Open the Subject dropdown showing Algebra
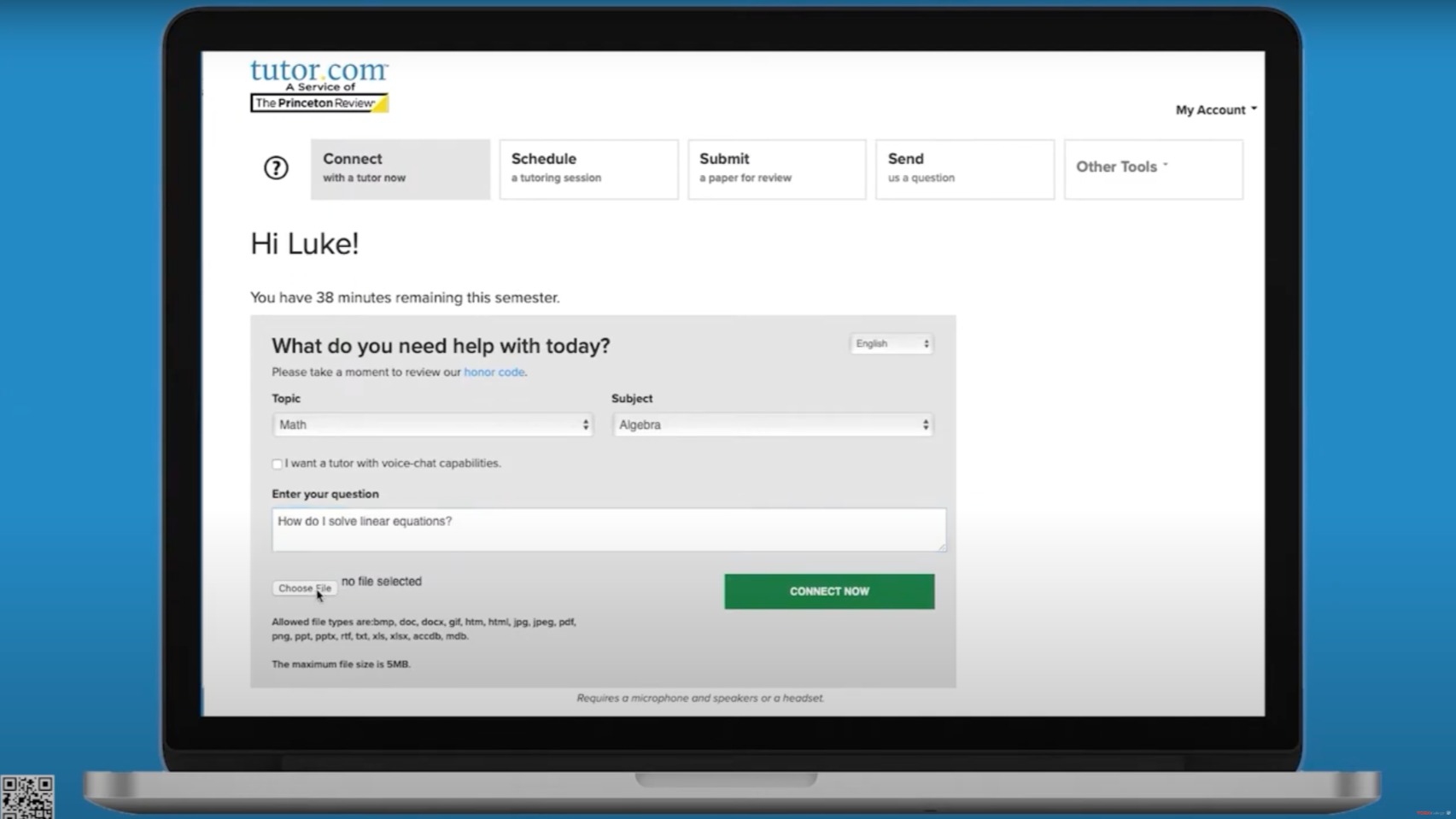Screen dimensions: 1456x819 (x=773, y=424)
